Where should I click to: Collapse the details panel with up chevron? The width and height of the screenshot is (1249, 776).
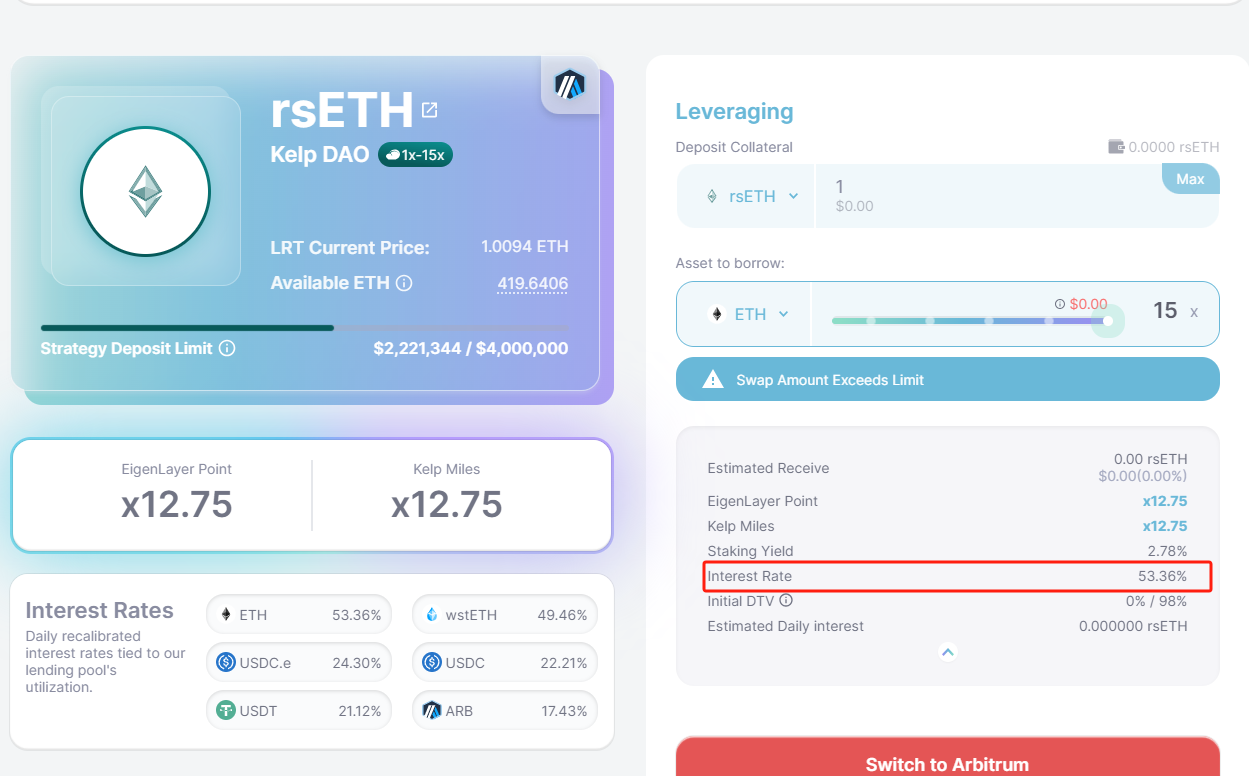[948, 652]
